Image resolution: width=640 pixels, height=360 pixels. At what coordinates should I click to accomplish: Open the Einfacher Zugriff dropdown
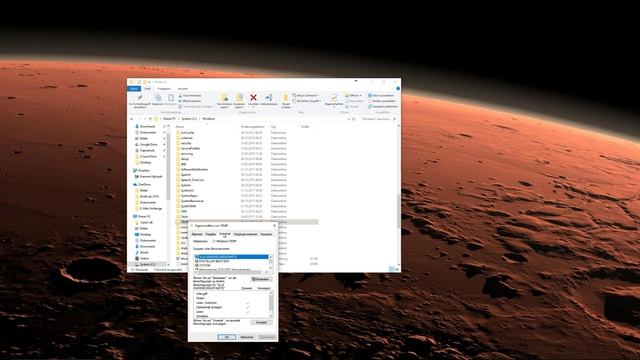click(x=307, y=101)
